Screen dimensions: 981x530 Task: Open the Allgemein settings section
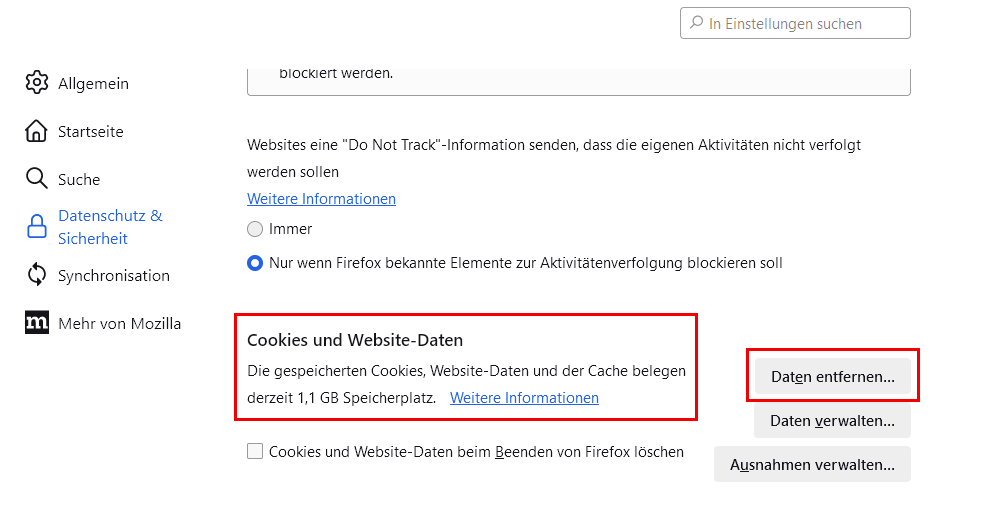(93, 83)
